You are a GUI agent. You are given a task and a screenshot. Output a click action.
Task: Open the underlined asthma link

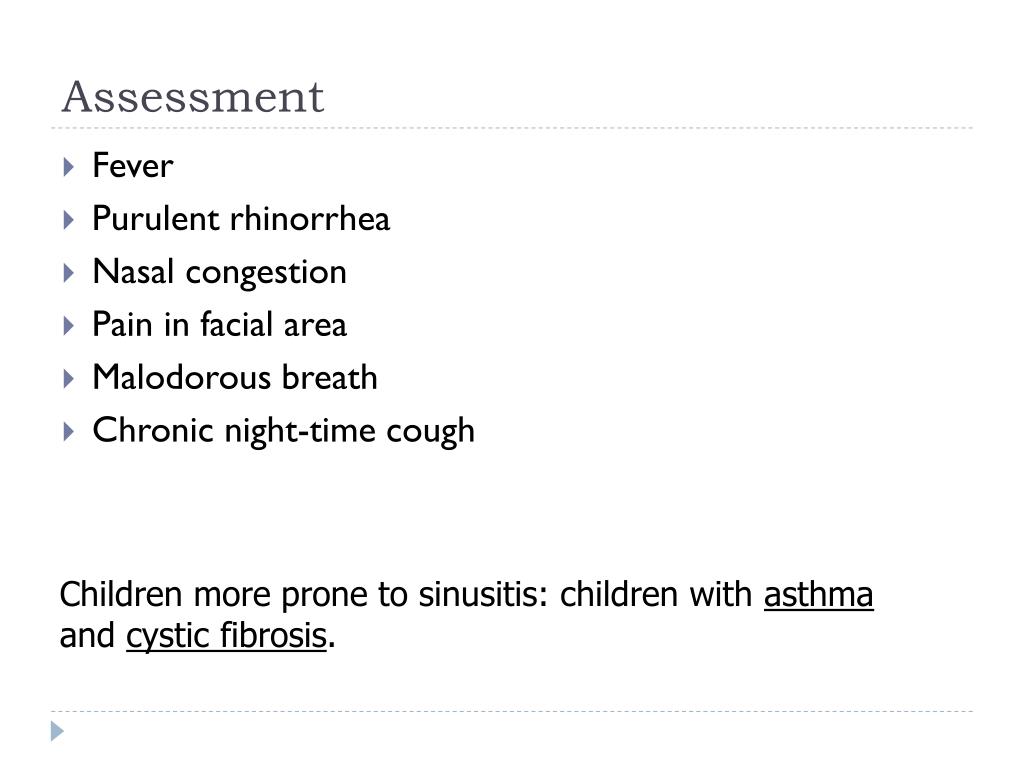pyautogui.click(x=818, y=594)
